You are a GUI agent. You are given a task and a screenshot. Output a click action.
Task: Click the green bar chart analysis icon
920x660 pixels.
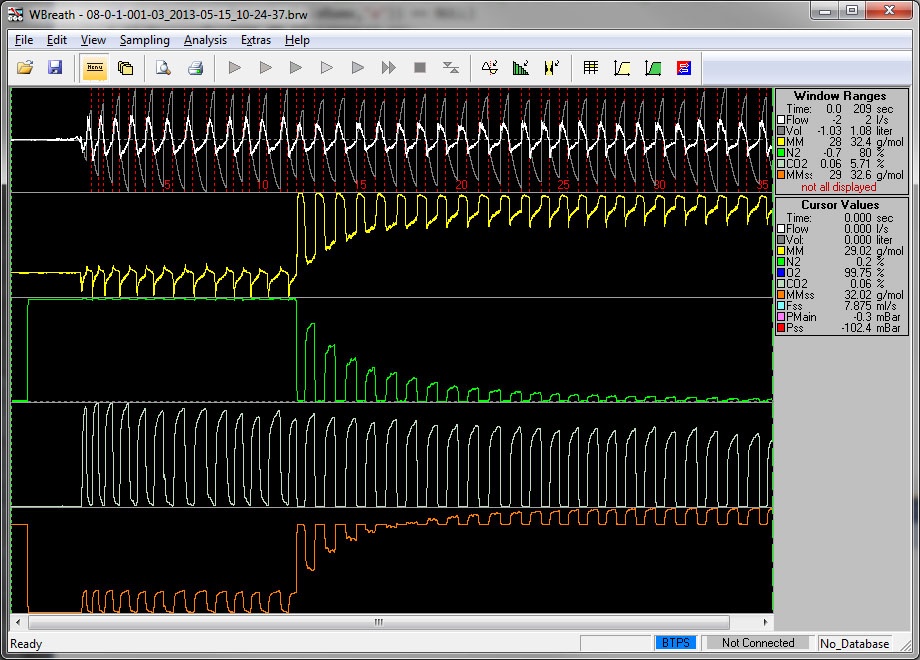point(520,68)
